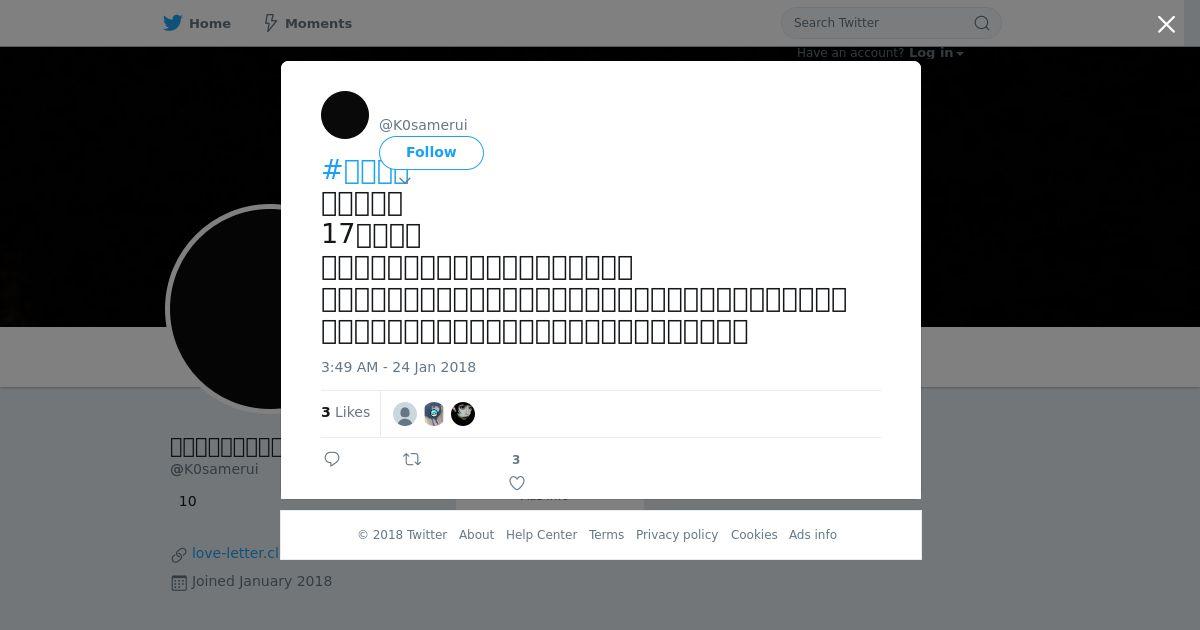This screenshot has height=630, width=1200.
Task: View the third liker's dark avatar
Action: (463, 414)
